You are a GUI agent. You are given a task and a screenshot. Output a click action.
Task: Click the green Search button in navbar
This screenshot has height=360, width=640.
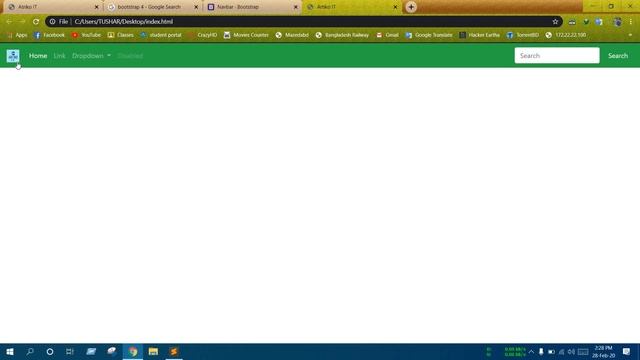point(618,56)
